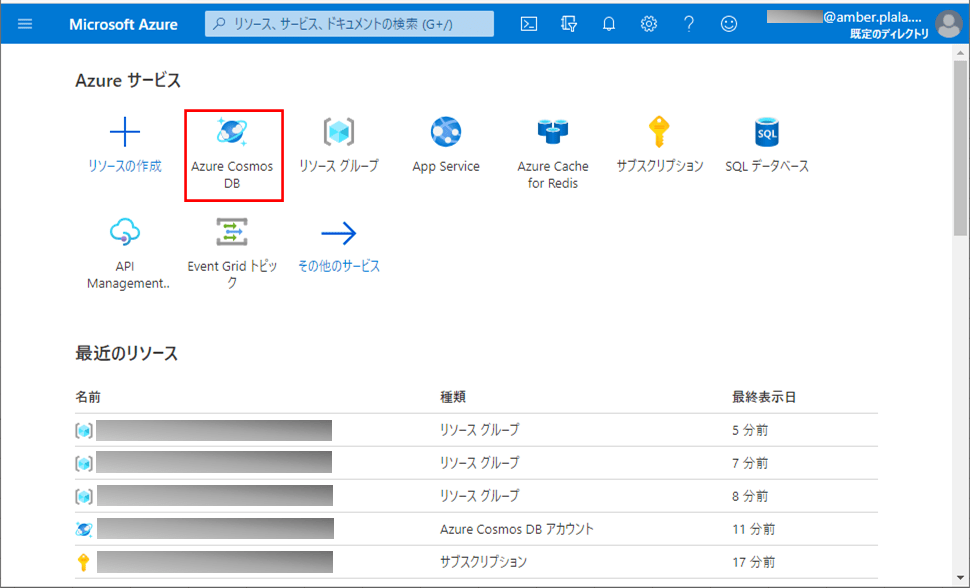Open directory and subscription filter icon
The image size is (970, 588).
(x=569, y=24)
